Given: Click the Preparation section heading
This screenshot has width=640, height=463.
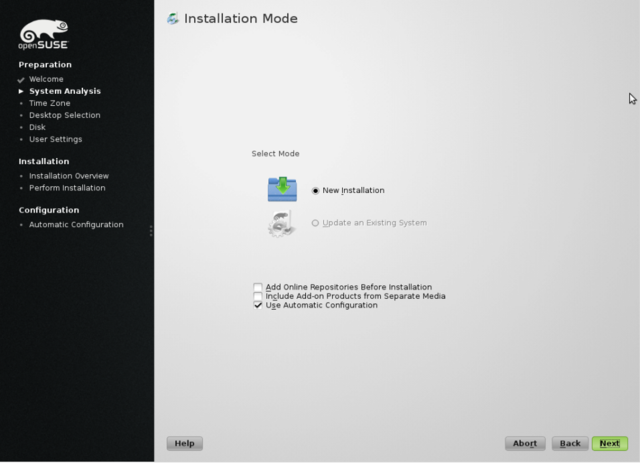Looking at the screenshot, I should click(45, 65).
